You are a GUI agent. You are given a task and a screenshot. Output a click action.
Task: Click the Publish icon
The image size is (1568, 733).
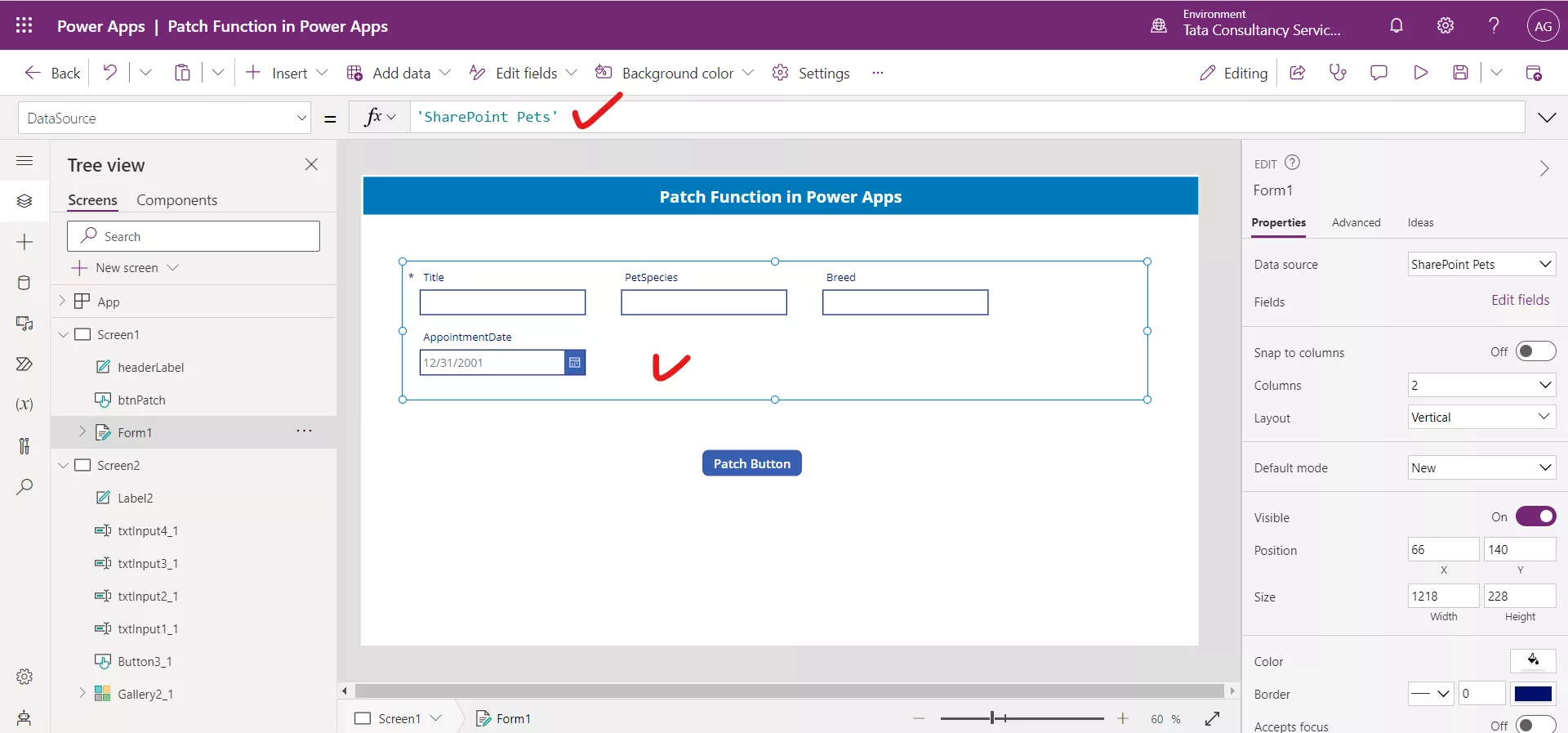[1534, 73]
